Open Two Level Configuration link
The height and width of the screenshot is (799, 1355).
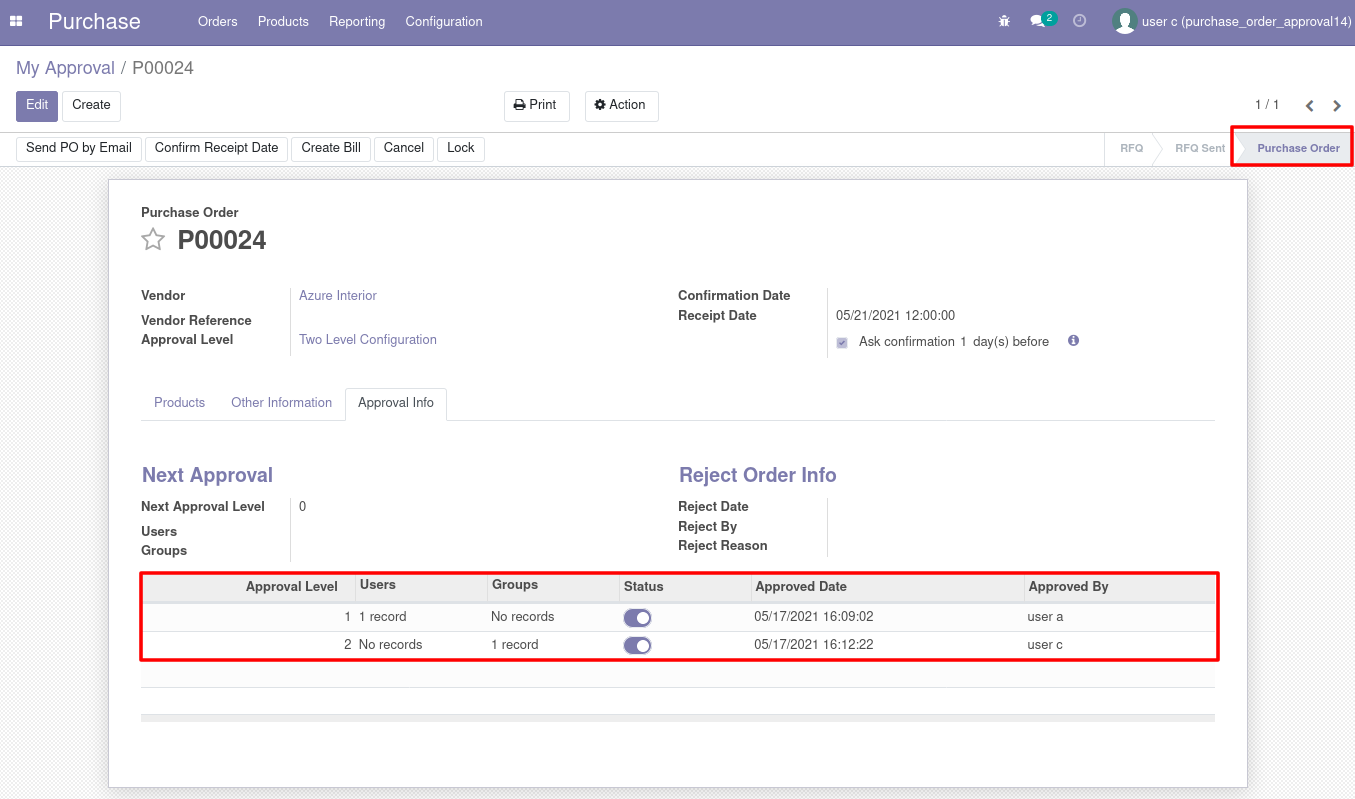tap(368, 340)
